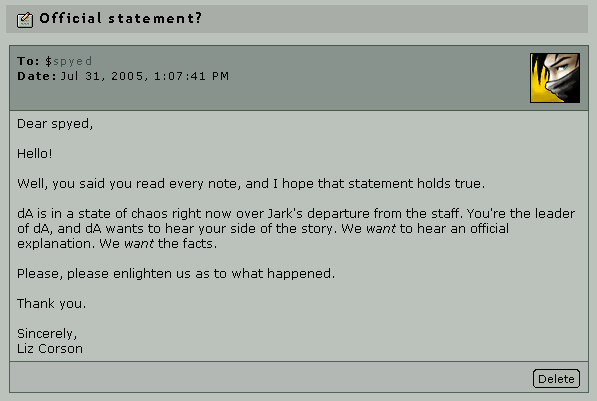Click the dollar sign symbol before spyed
This screenshot has height=401, width=597.
48,61
